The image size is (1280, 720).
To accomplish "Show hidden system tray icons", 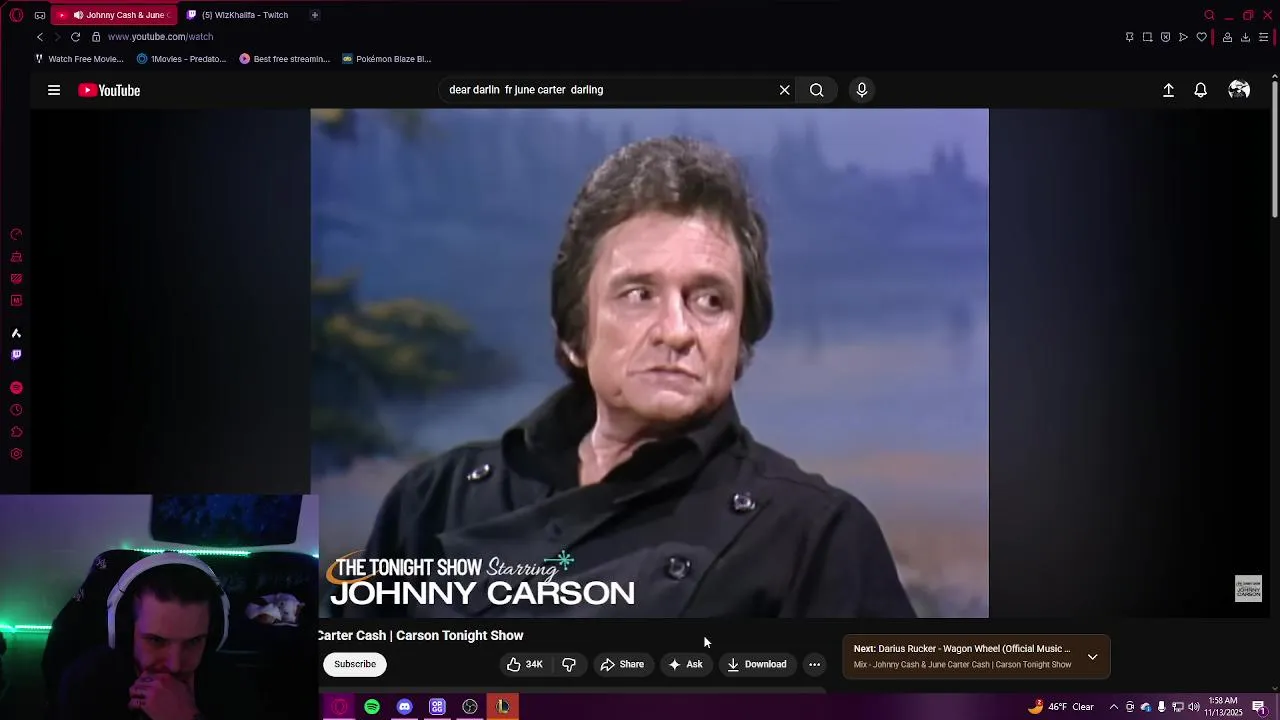I will [x=1114, y=707].
